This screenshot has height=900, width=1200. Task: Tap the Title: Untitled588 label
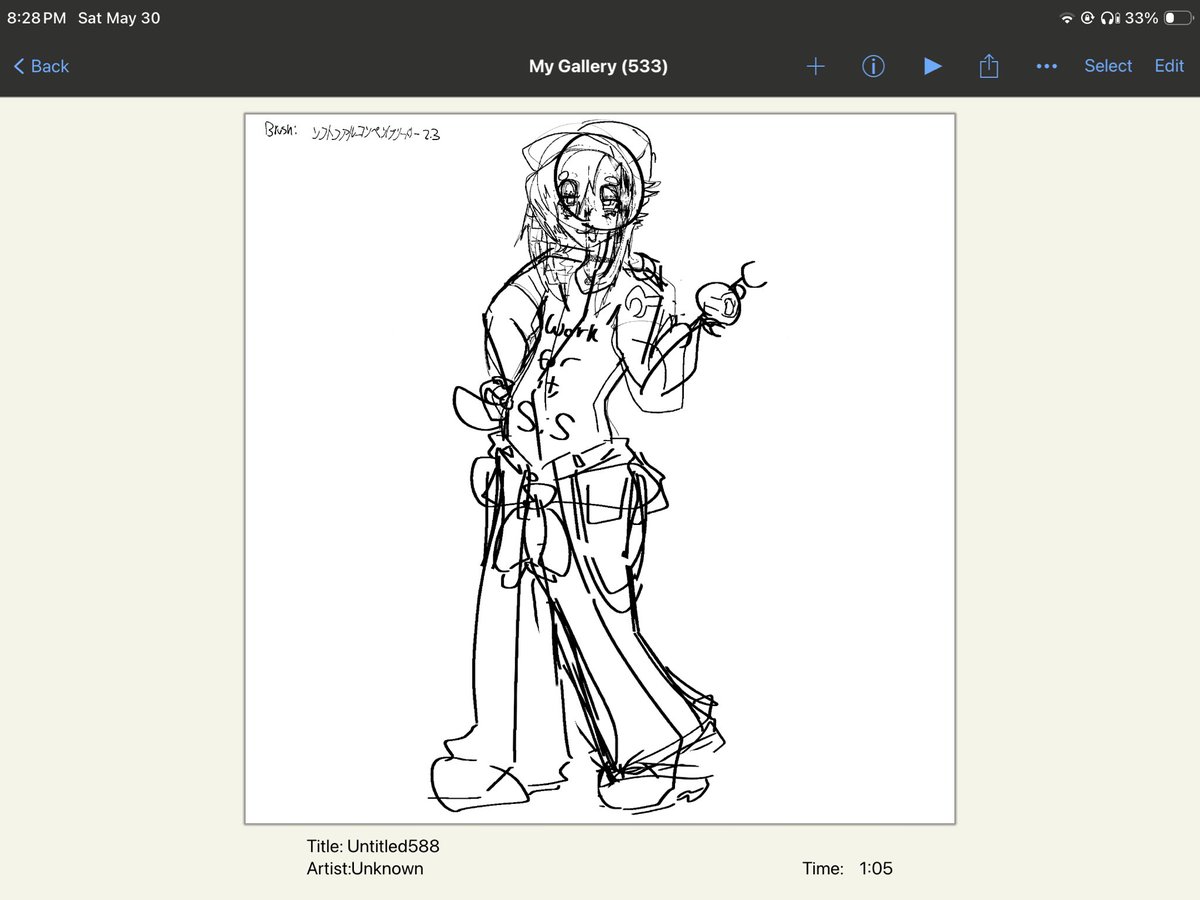pos(373,846)
